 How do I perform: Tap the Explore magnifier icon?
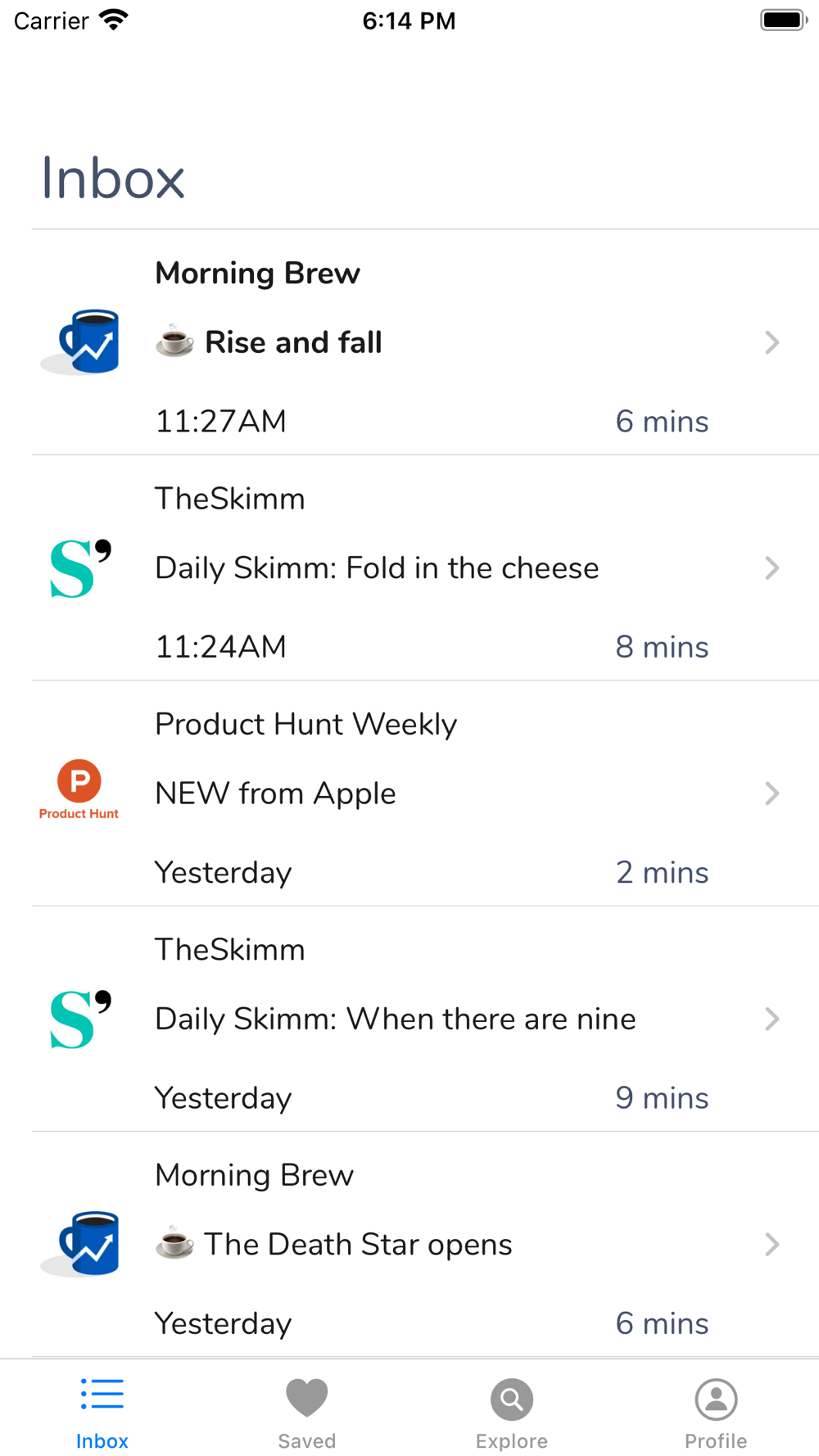[x=512, y=1399]
